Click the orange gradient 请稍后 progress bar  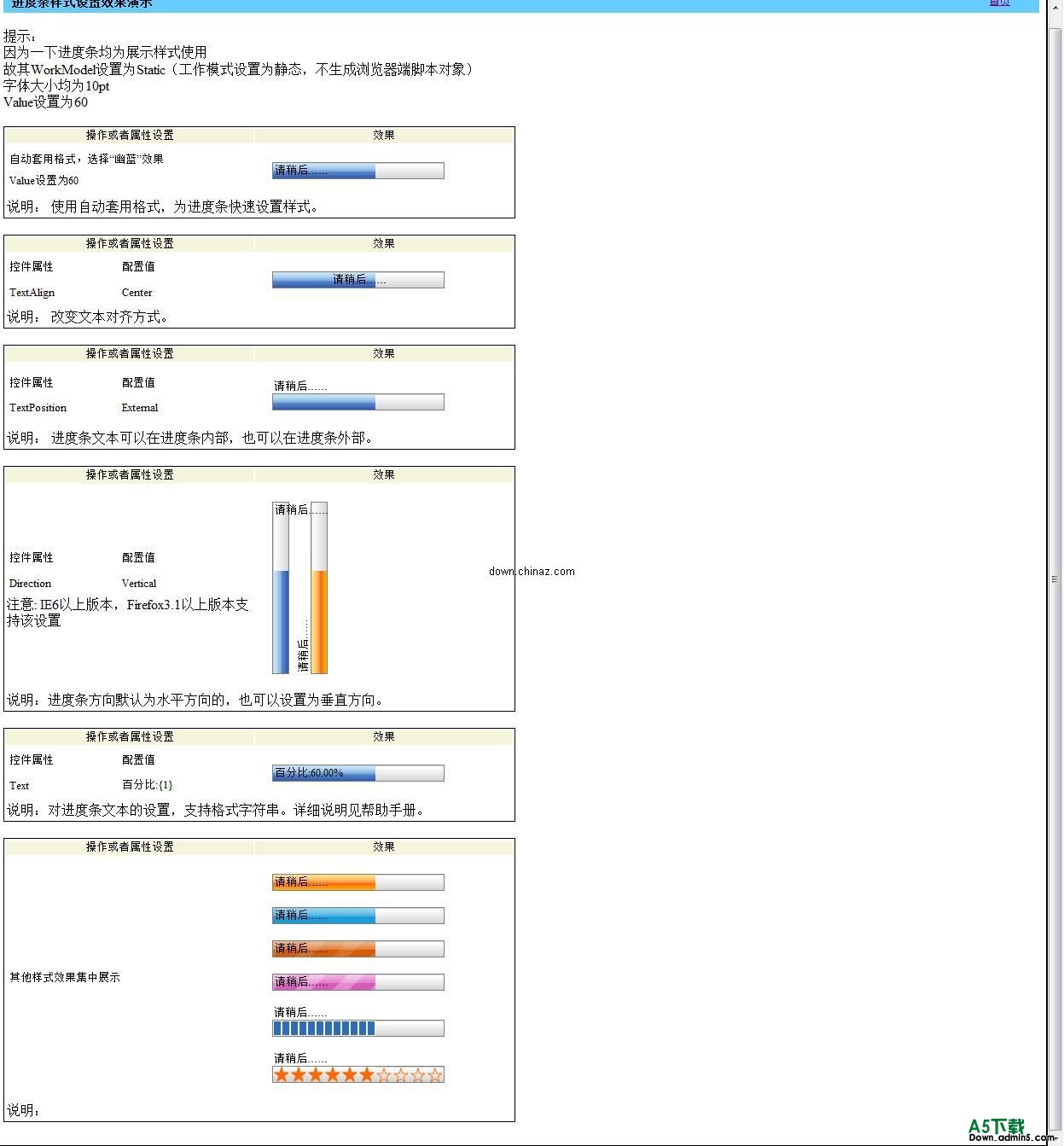(357, 881)
